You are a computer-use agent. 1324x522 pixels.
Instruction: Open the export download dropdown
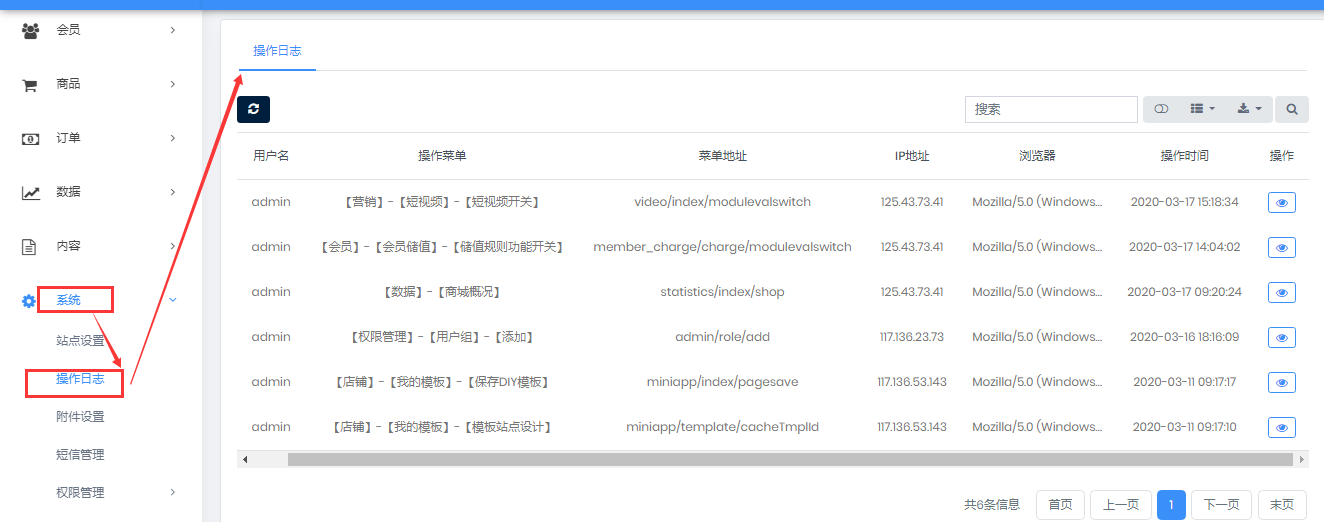pyautogui.click(x=1249, y=109)
